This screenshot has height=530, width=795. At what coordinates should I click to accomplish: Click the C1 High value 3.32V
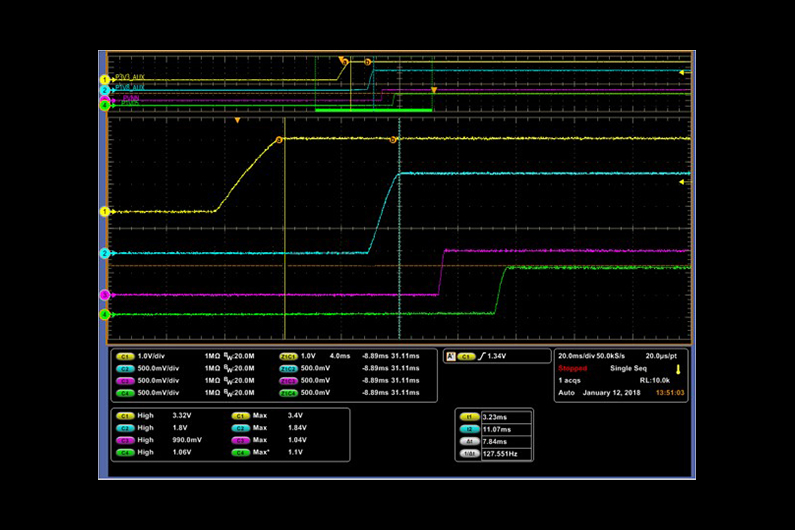click(182, 416)
